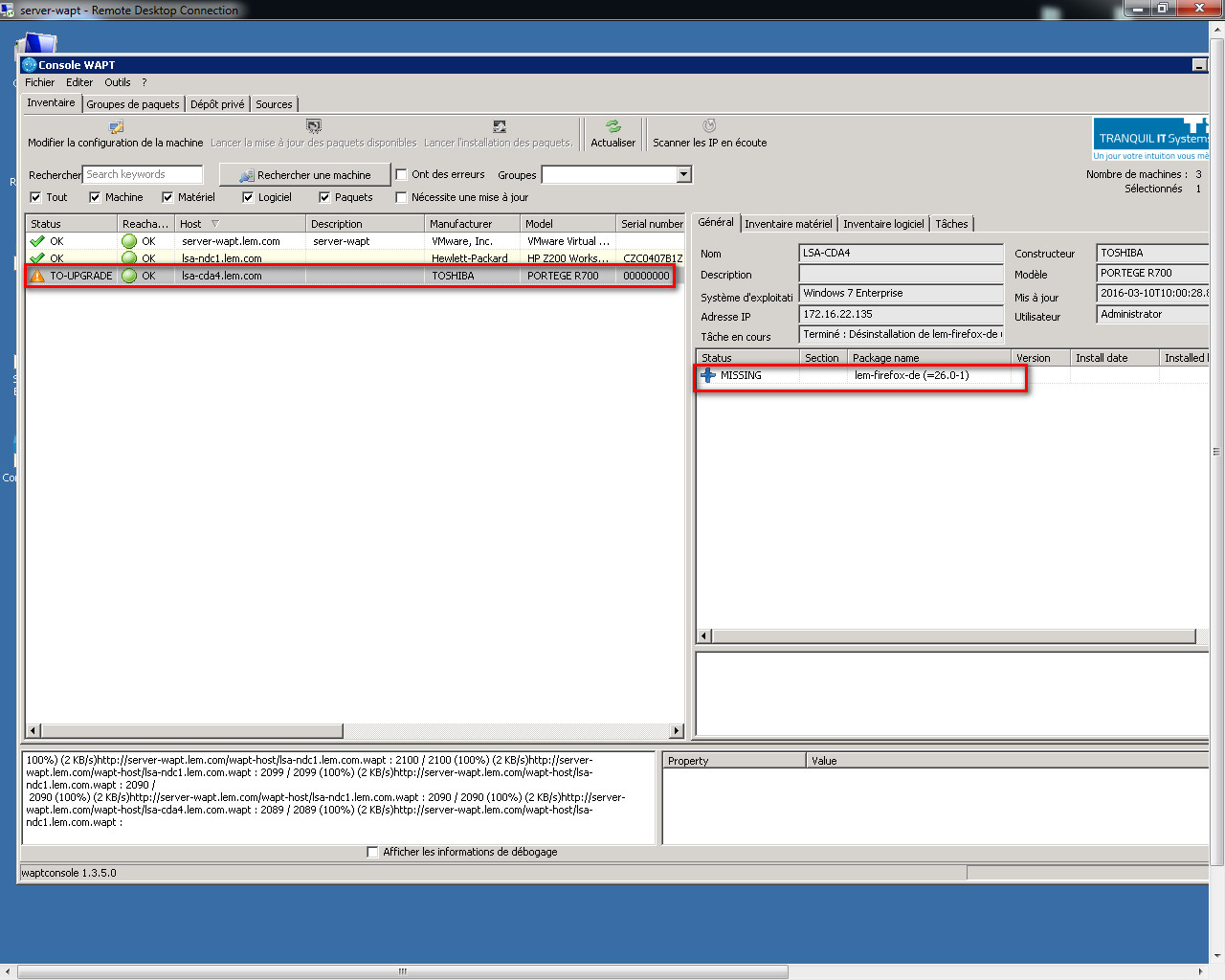Click the Actualiser refresh icon
This screenshot has width=1225, height=980.
(x=612, y=126)
